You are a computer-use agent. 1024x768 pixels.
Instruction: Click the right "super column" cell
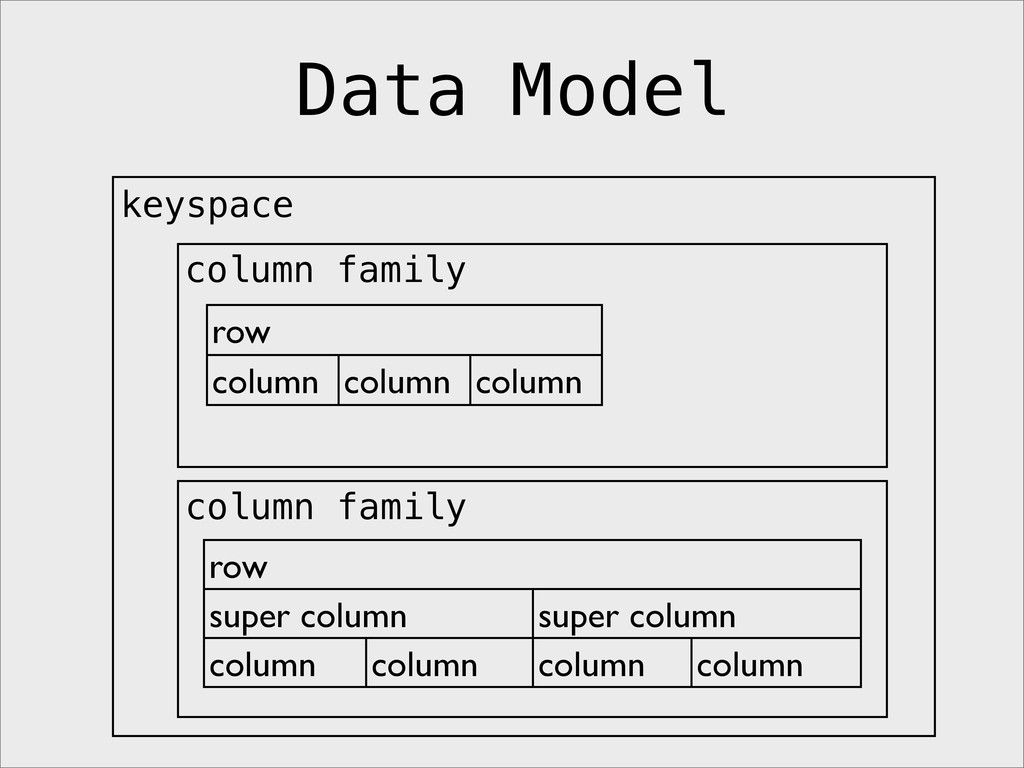(x=697, y=614)
